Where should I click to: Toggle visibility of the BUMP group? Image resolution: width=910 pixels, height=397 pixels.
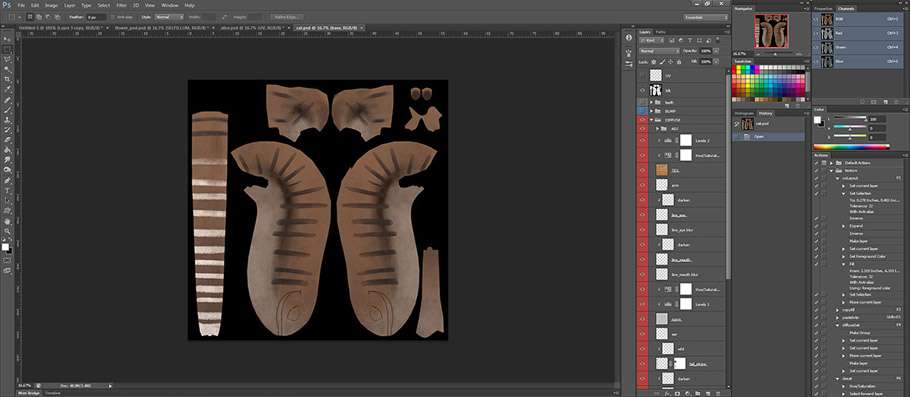[642, 110]
